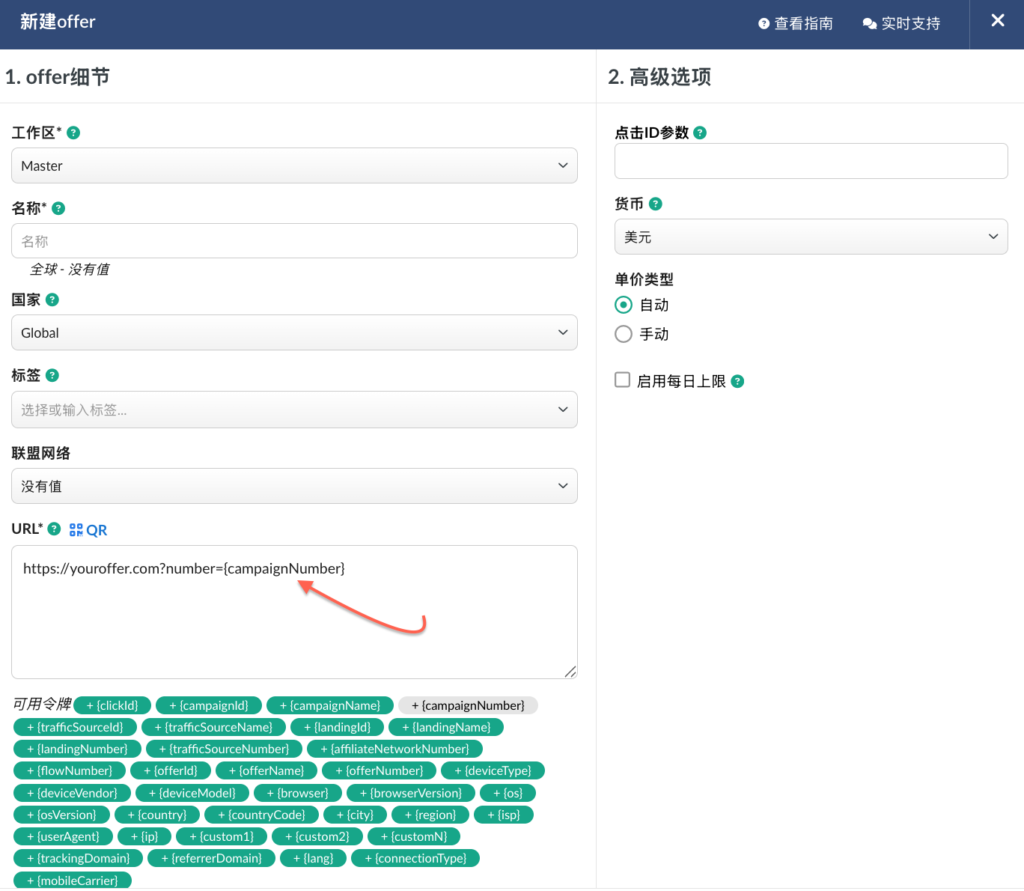The height and width of the screenshot is (891, 1024).
Task: Click the help icon next to 货币
Action: tap(655, 204)
